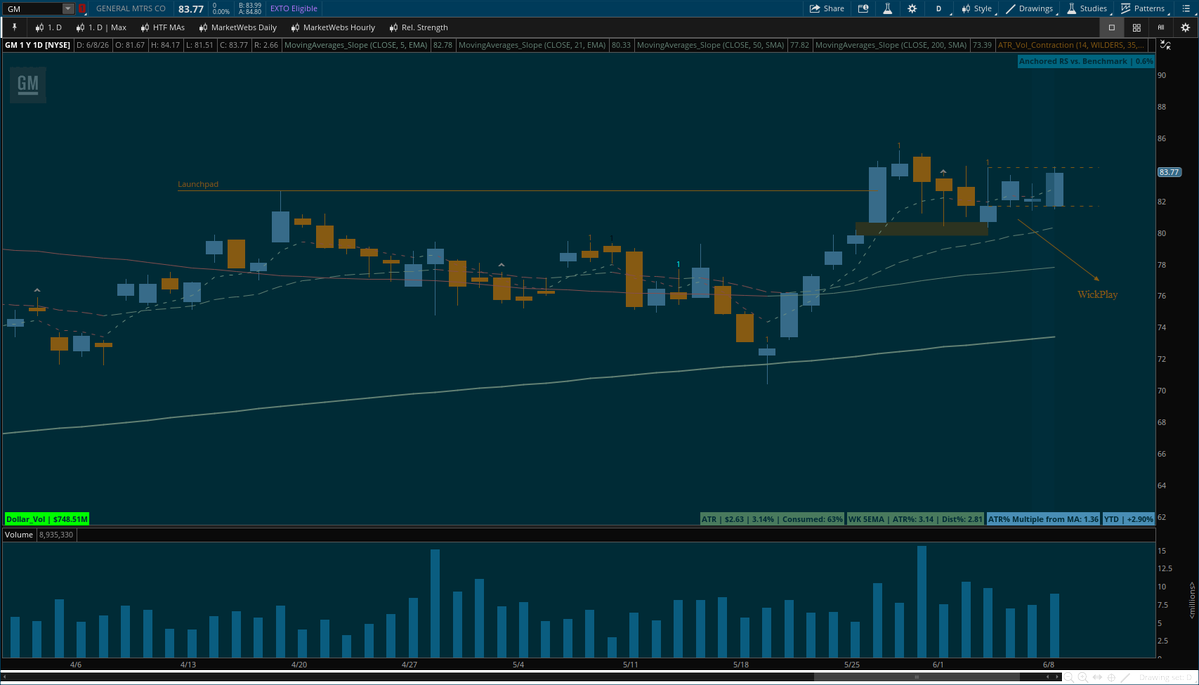Click ATR_Vol_Contraction study label
The image size is (1199, 685).
(x=1071, y=45)
